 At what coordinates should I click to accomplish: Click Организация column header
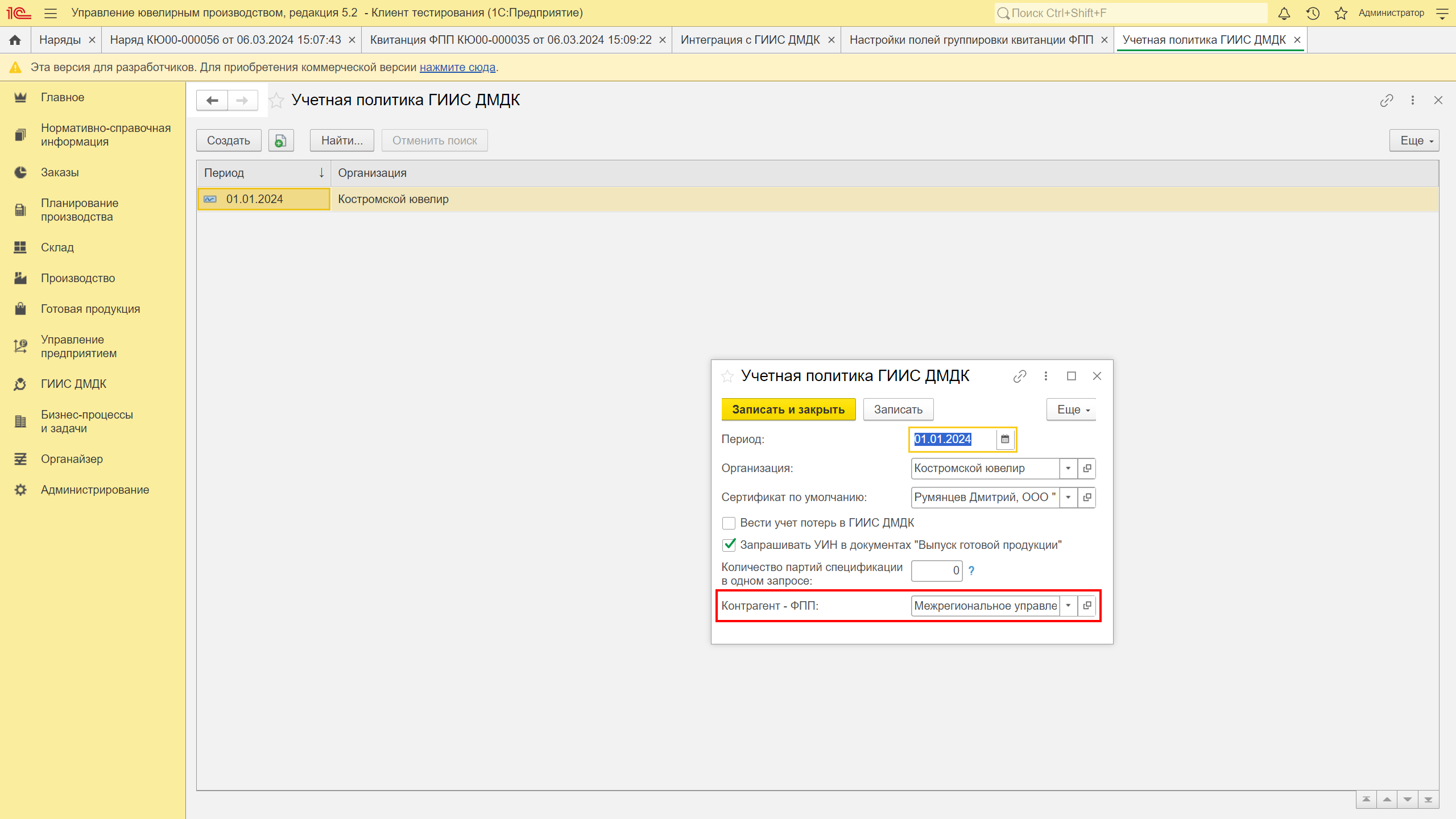(884, 173)
